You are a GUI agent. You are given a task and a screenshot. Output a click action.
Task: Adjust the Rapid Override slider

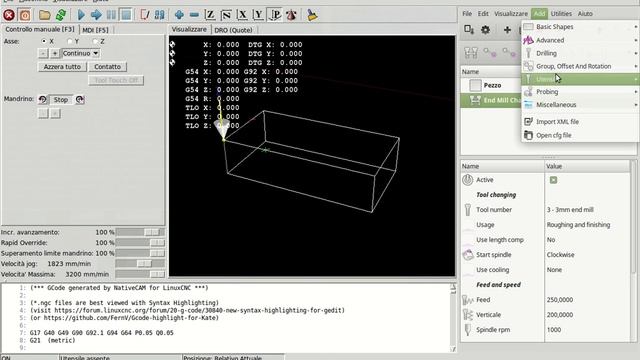point(140,243)
